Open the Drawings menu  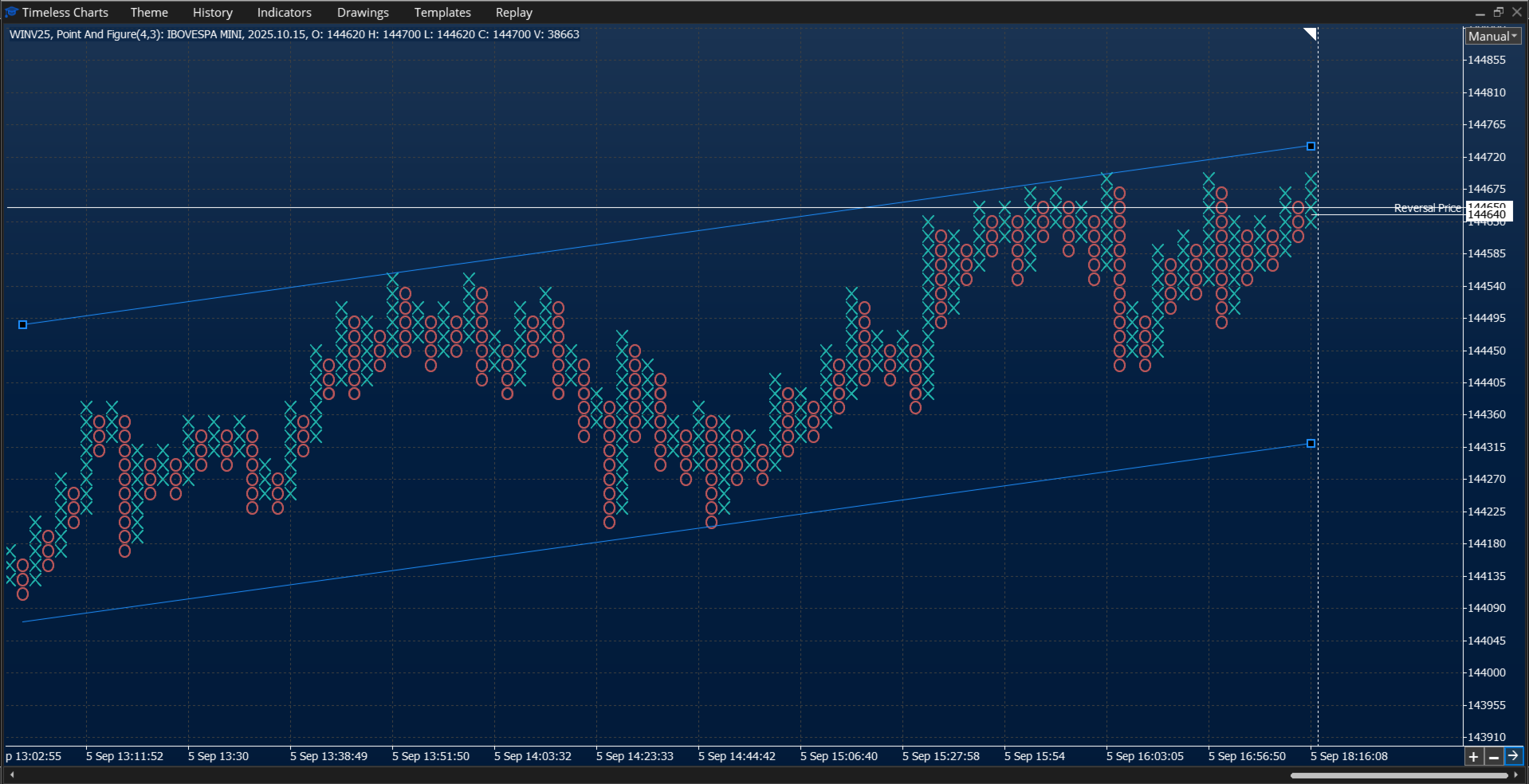point(363,13)
